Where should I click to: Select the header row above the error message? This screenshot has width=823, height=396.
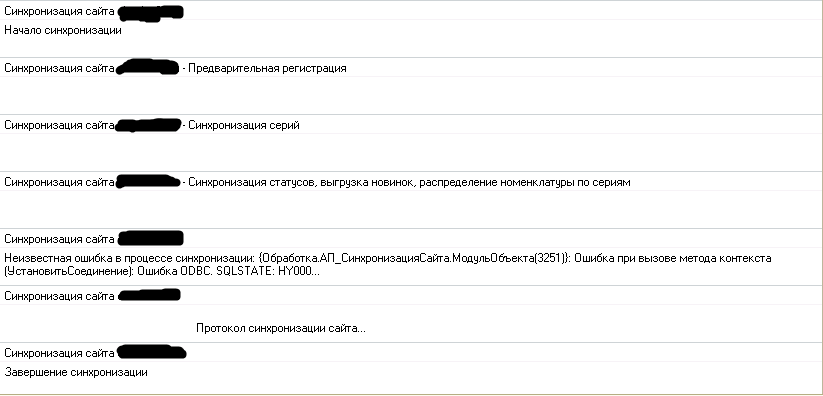click(411, 239)
